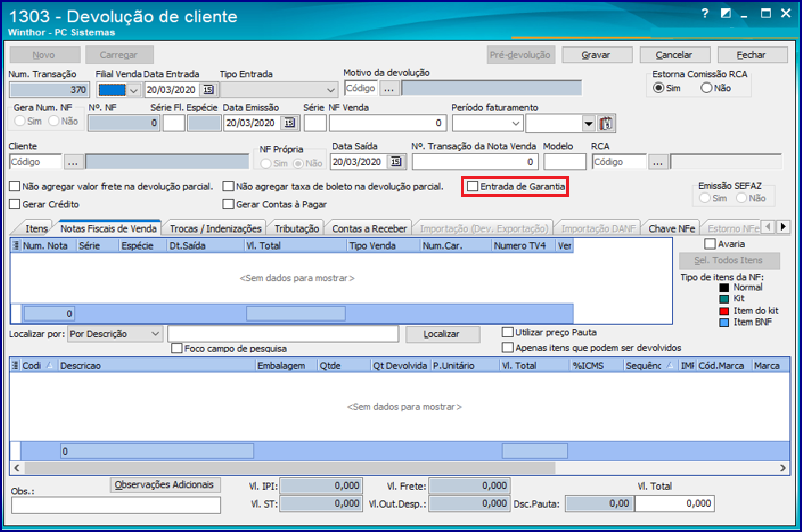This screenshot has height=532, width=802.
Task: Toggle Gerar Crédito checkbox
Action: (x=15, y=204)
